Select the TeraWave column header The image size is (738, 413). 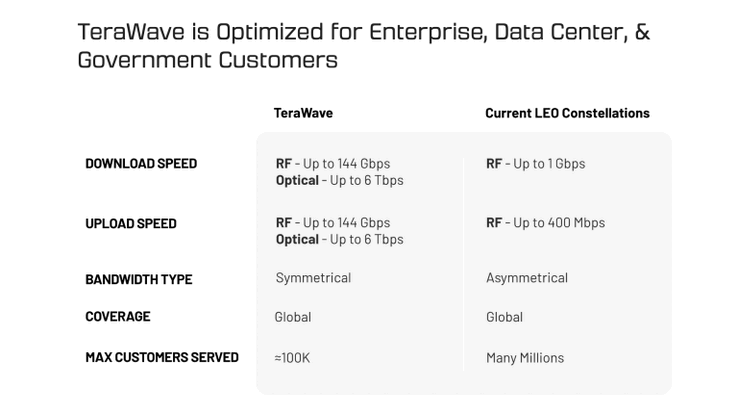coord(303,113)
